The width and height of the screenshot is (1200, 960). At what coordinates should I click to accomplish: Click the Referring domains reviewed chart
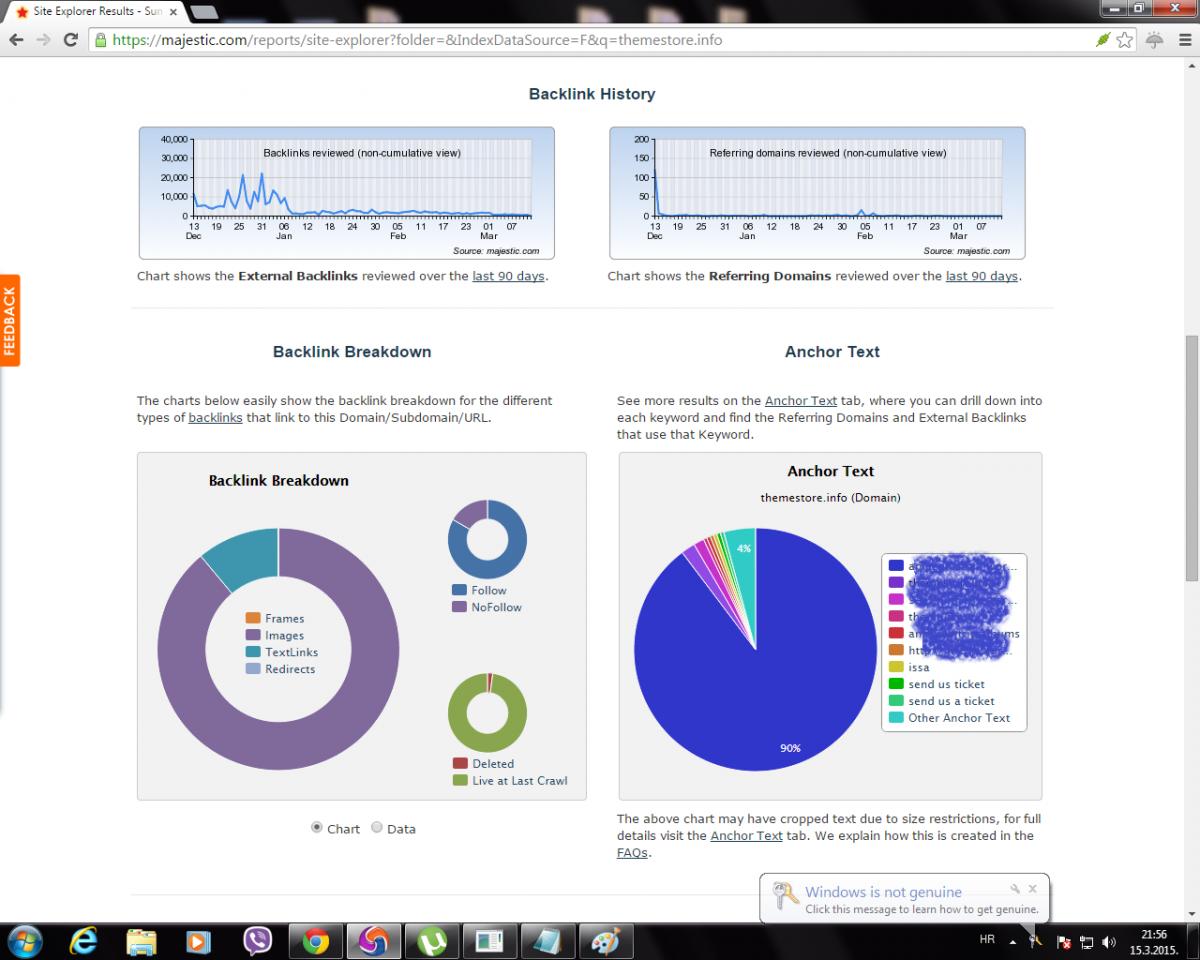817,193
